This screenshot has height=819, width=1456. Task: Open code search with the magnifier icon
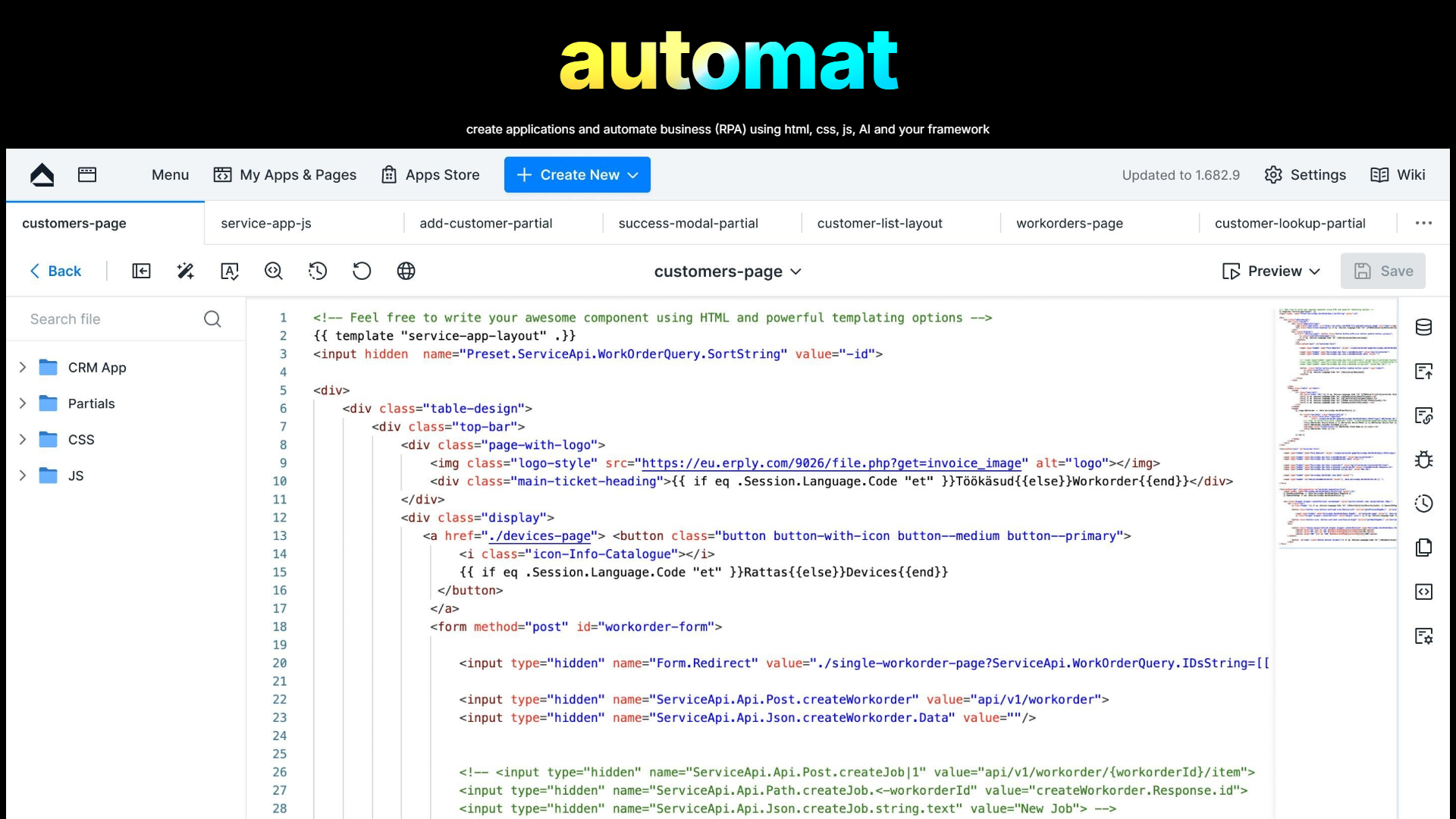tap(273, 271)
